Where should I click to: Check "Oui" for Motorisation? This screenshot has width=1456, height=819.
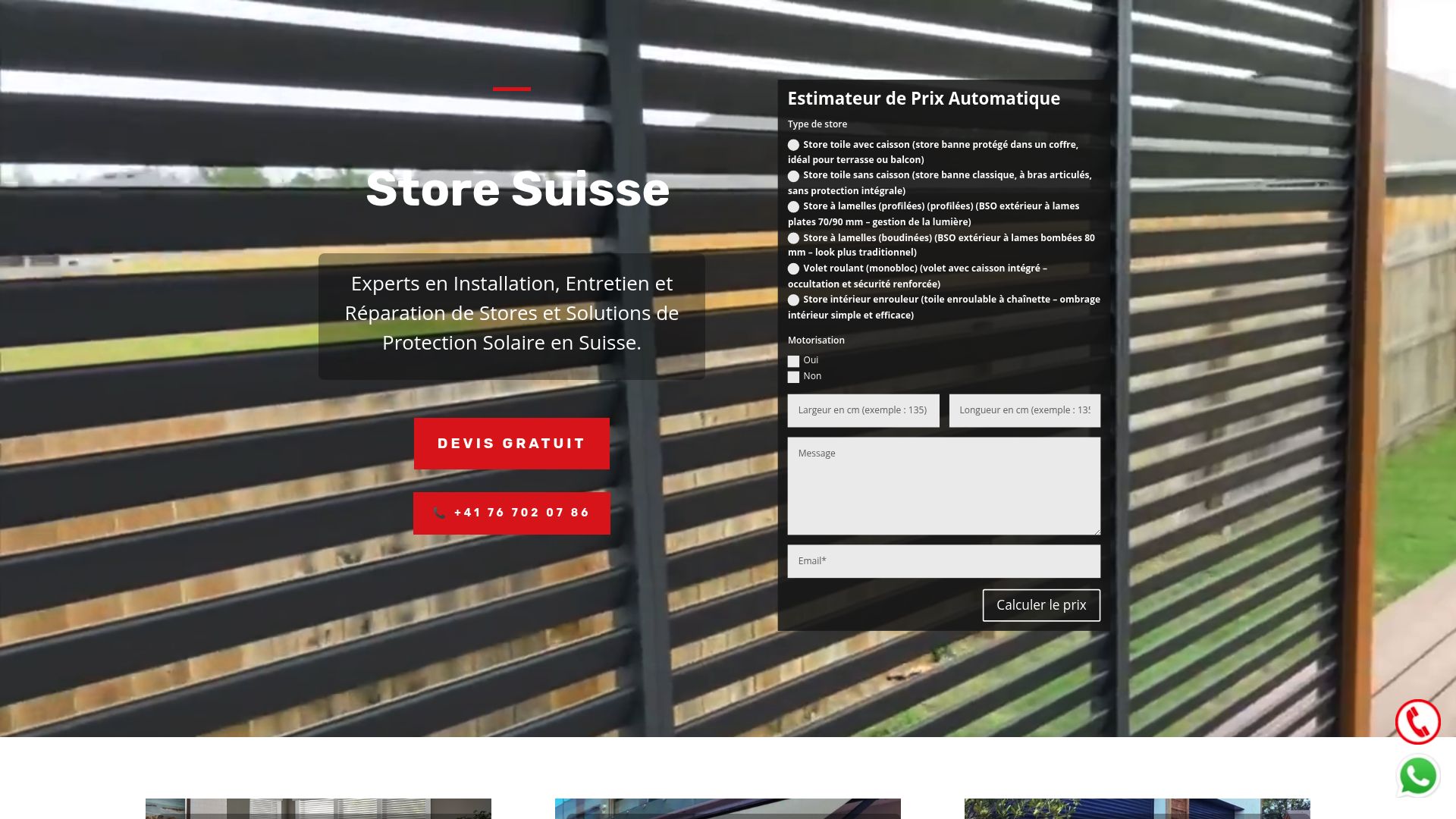tap(794, 362)
